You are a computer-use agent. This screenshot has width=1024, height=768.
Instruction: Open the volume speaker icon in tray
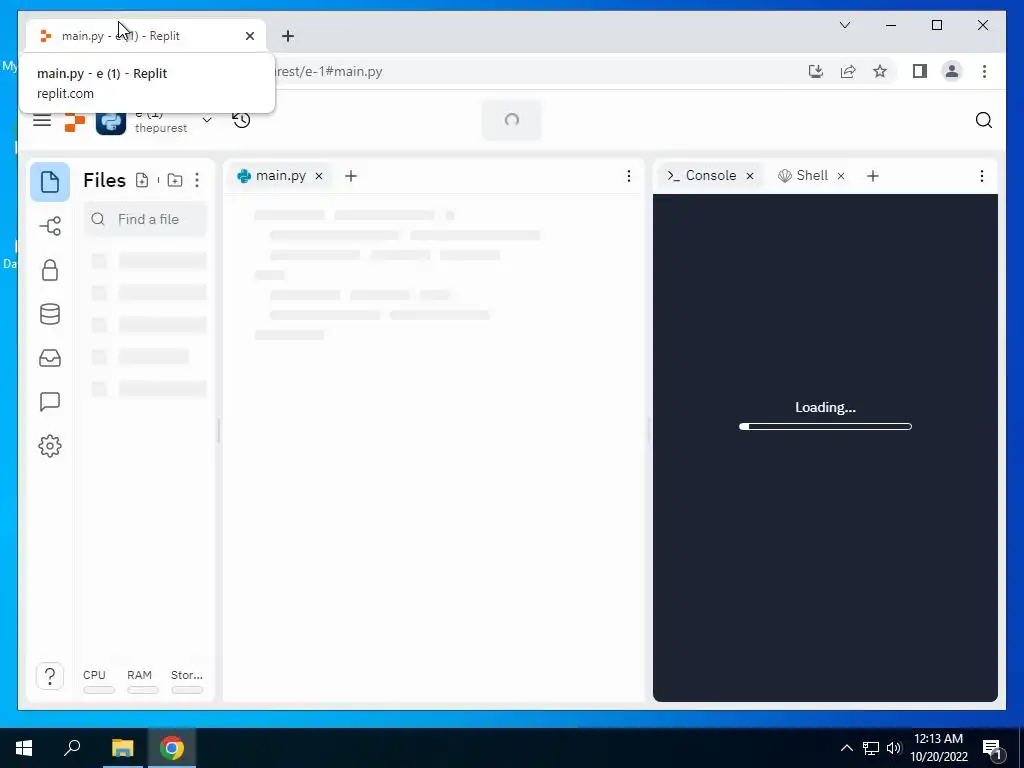[893, 748]
